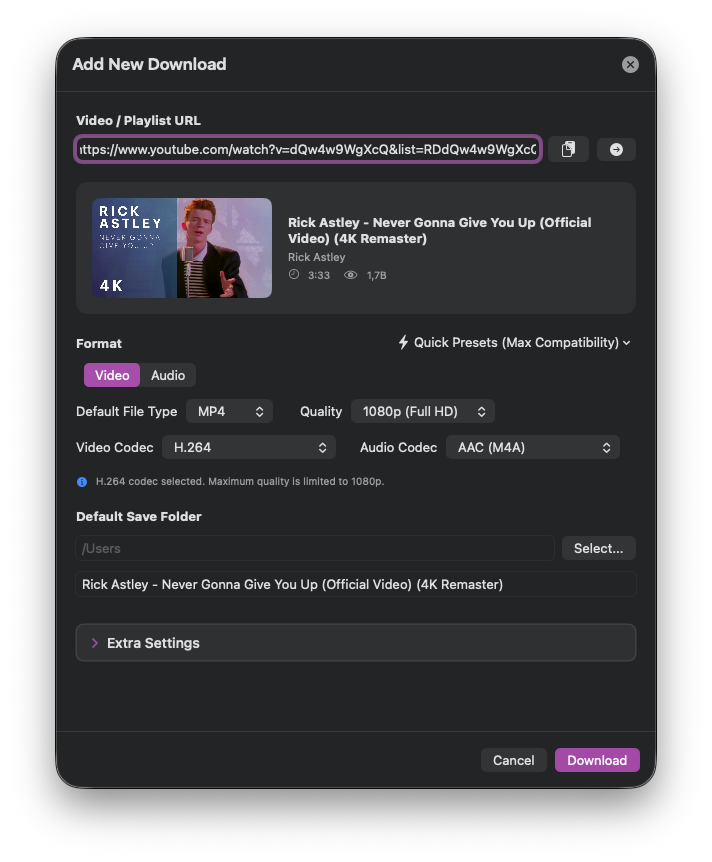The height and width of the screenshot is (862, 712).
Task: Click the Select... folder button
Action: coord(598,548)
